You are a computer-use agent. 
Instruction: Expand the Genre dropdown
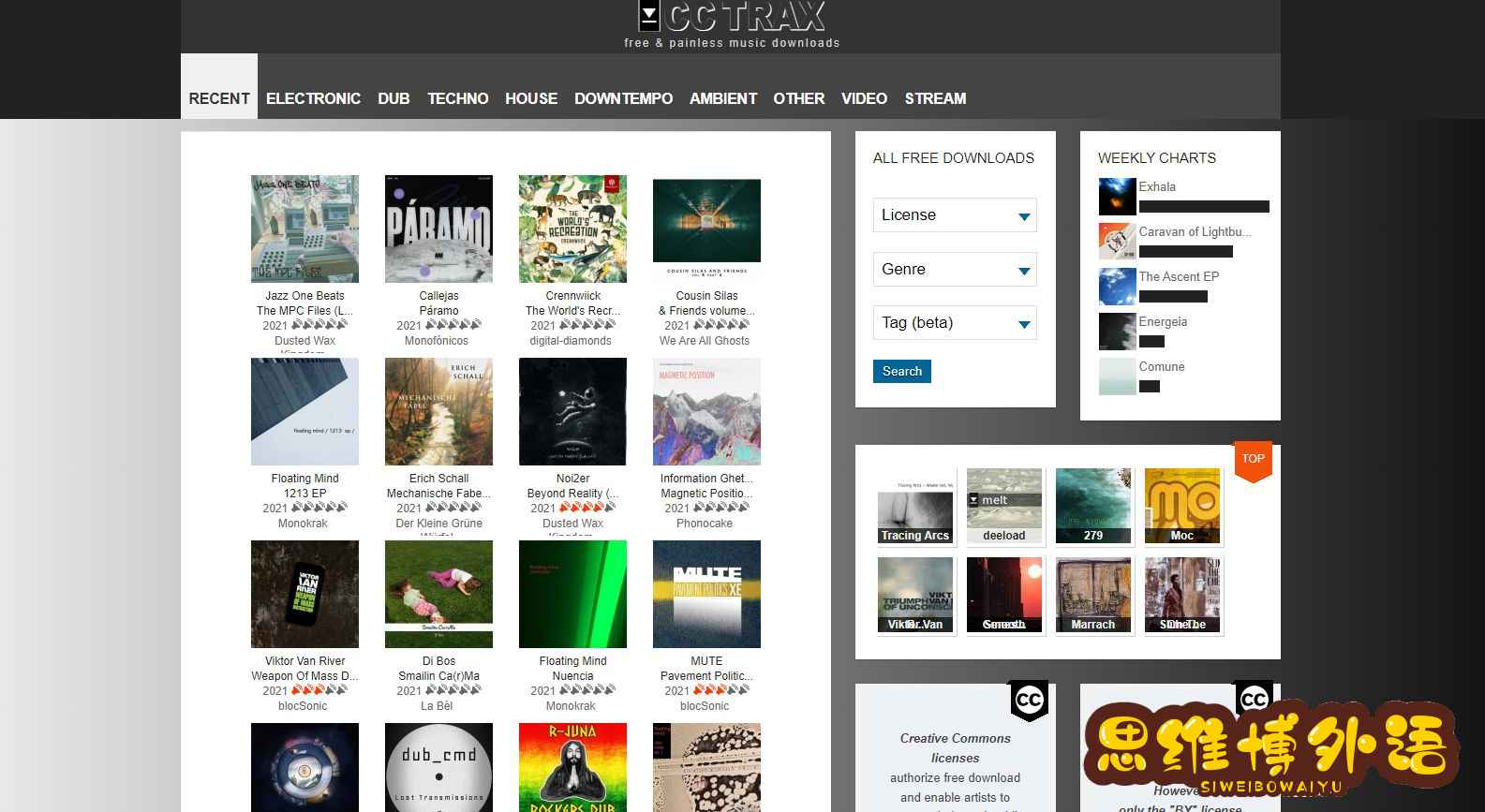click(955, 270)
